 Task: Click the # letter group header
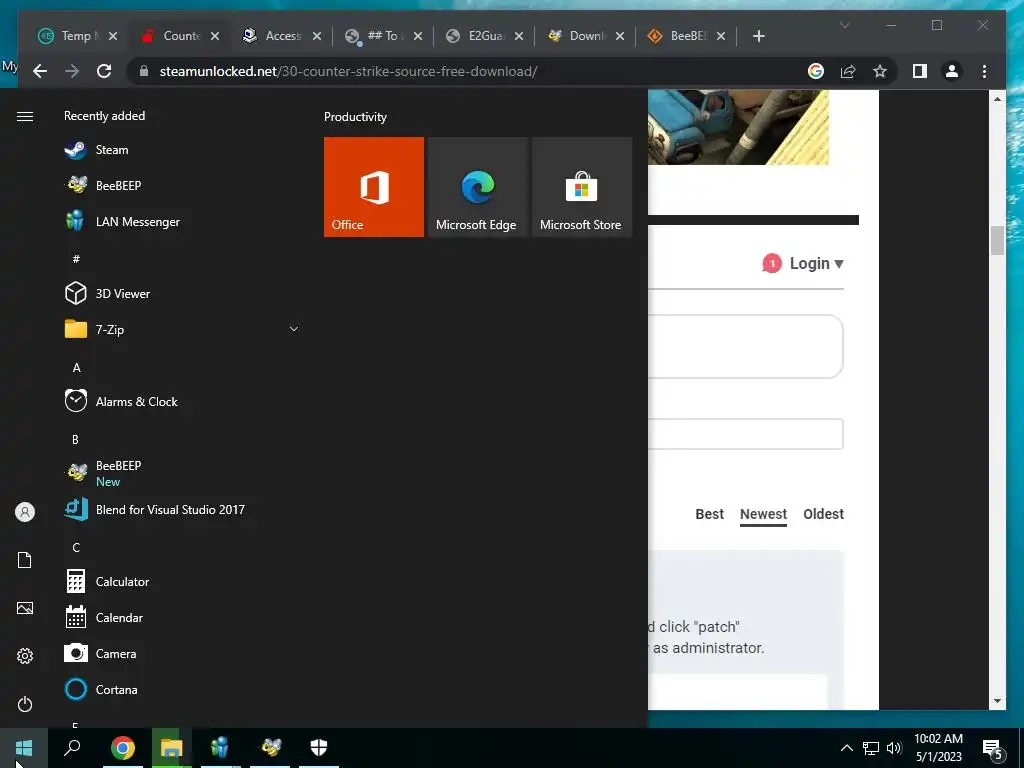click(x=76, y=259)
